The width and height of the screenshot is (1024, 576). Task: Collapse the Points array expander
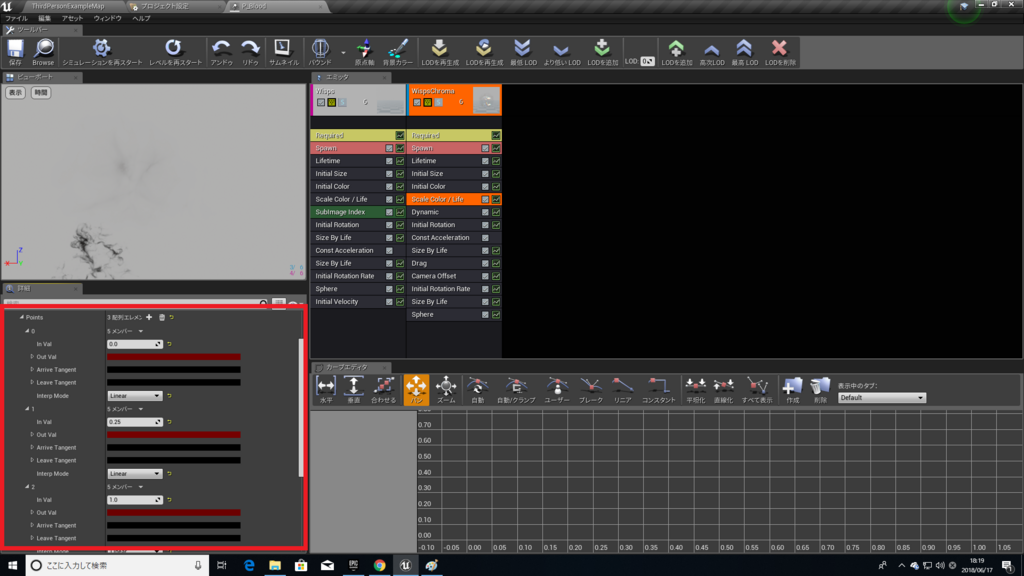click(22, 317)
